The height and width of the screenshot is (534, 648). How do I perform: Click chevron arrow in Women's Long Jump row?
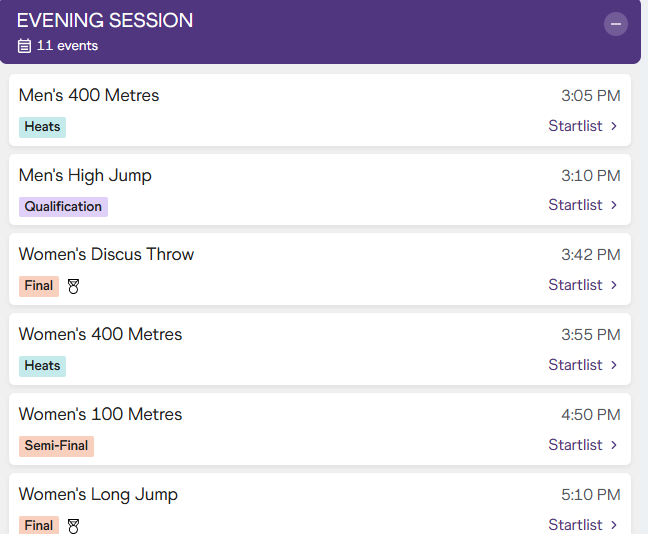[614, 525]
